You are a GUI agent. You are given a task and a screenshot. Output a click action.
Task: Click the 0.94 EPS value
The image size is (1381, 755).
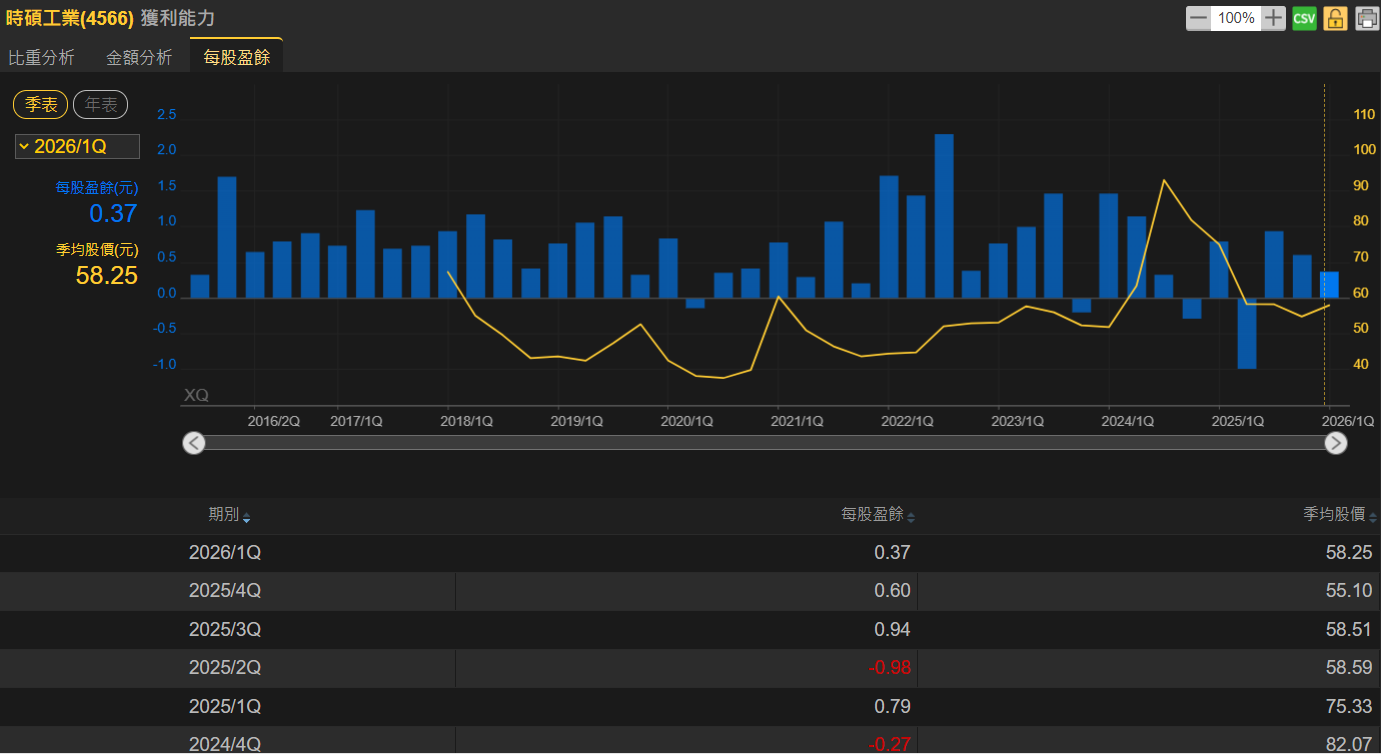coord(893,630)
